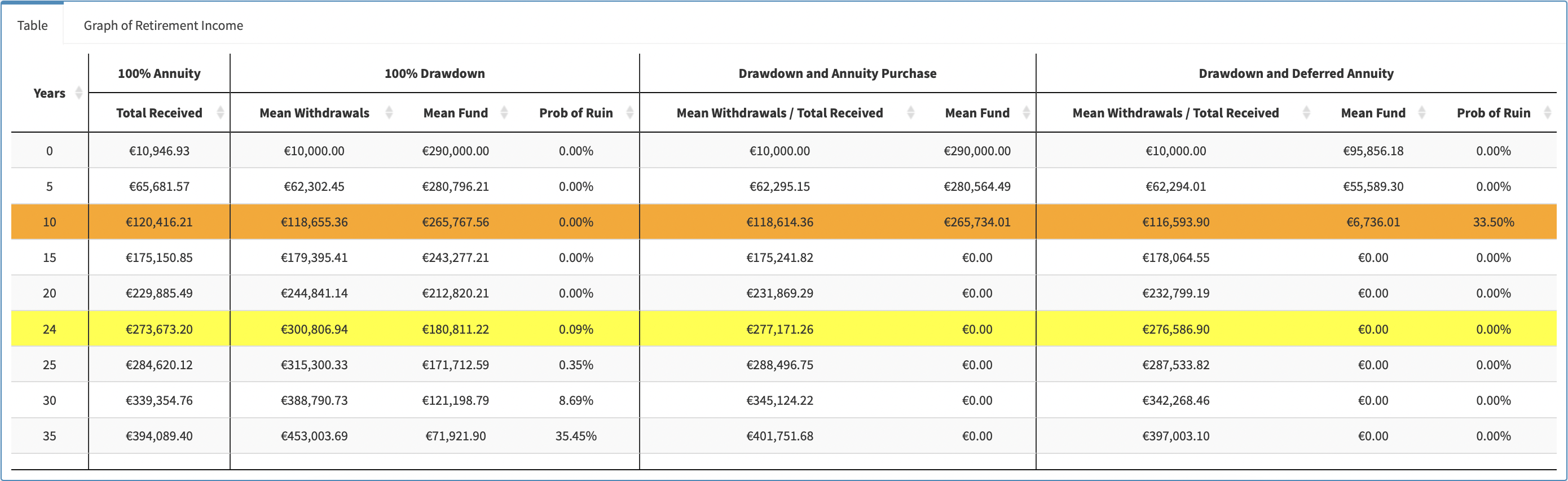Select the €453,003.69 Mean Withdrawals cell
Image resolution: width=1568 pixels, height=481 pixels.
click(314, 436)
